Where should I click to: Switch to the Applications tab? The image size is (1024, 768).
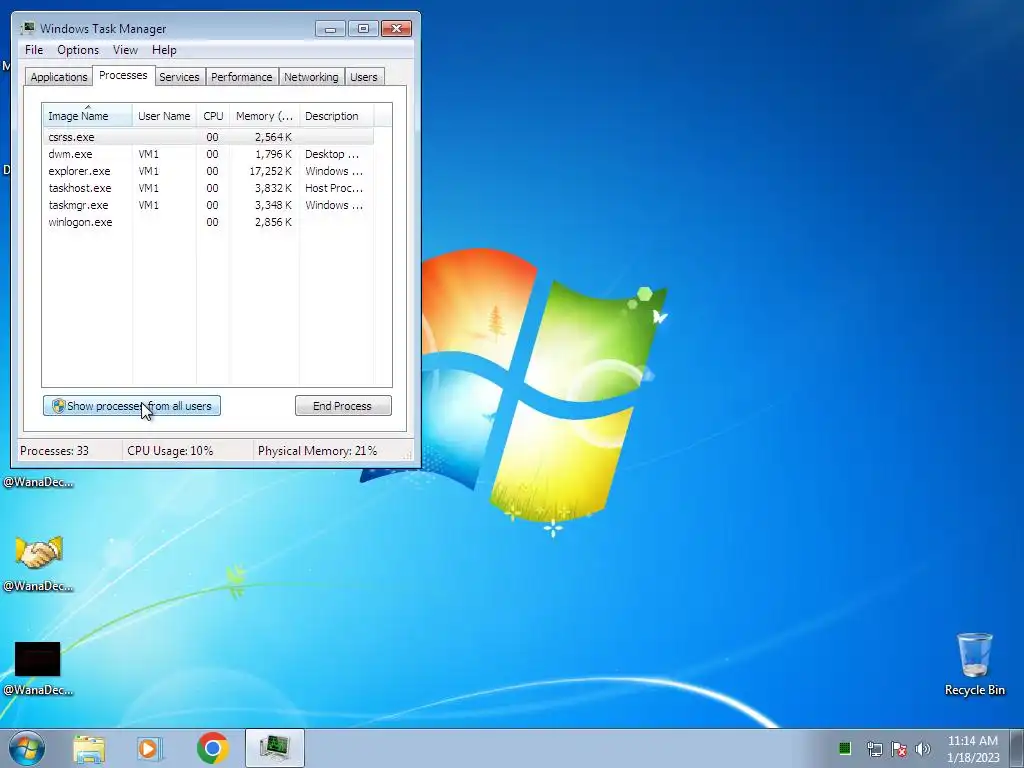tap(59, 77)
